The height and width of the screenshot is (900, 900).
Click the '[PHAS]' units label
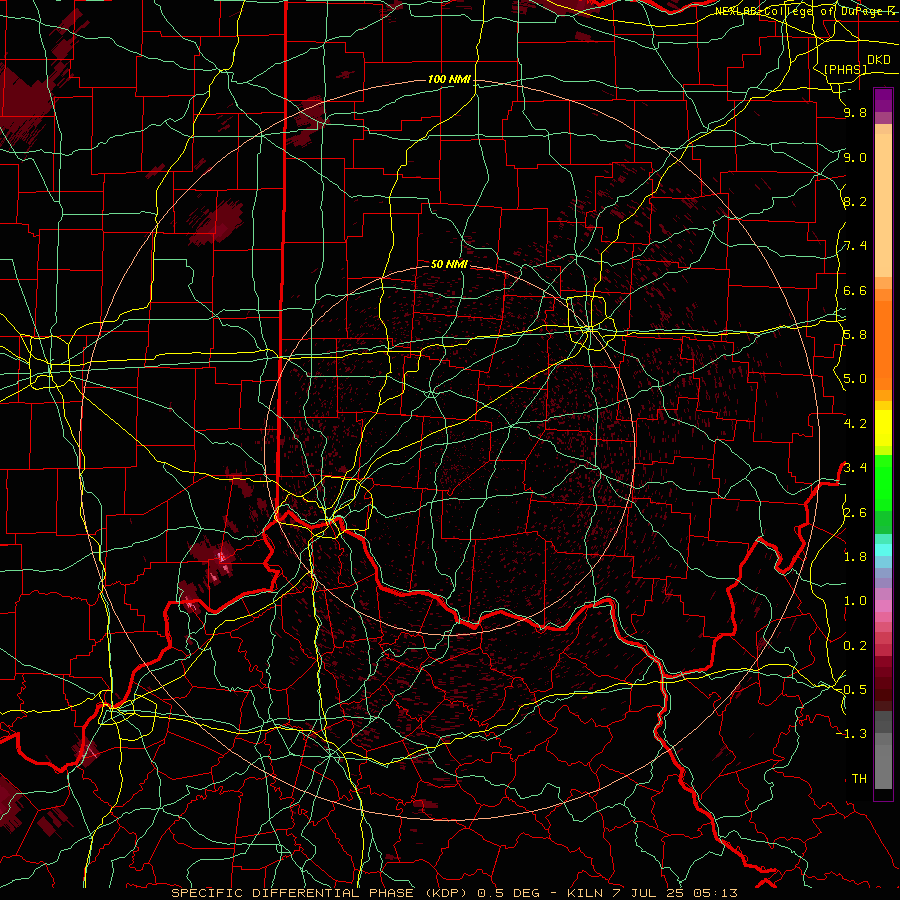click(x=845, y=70)
